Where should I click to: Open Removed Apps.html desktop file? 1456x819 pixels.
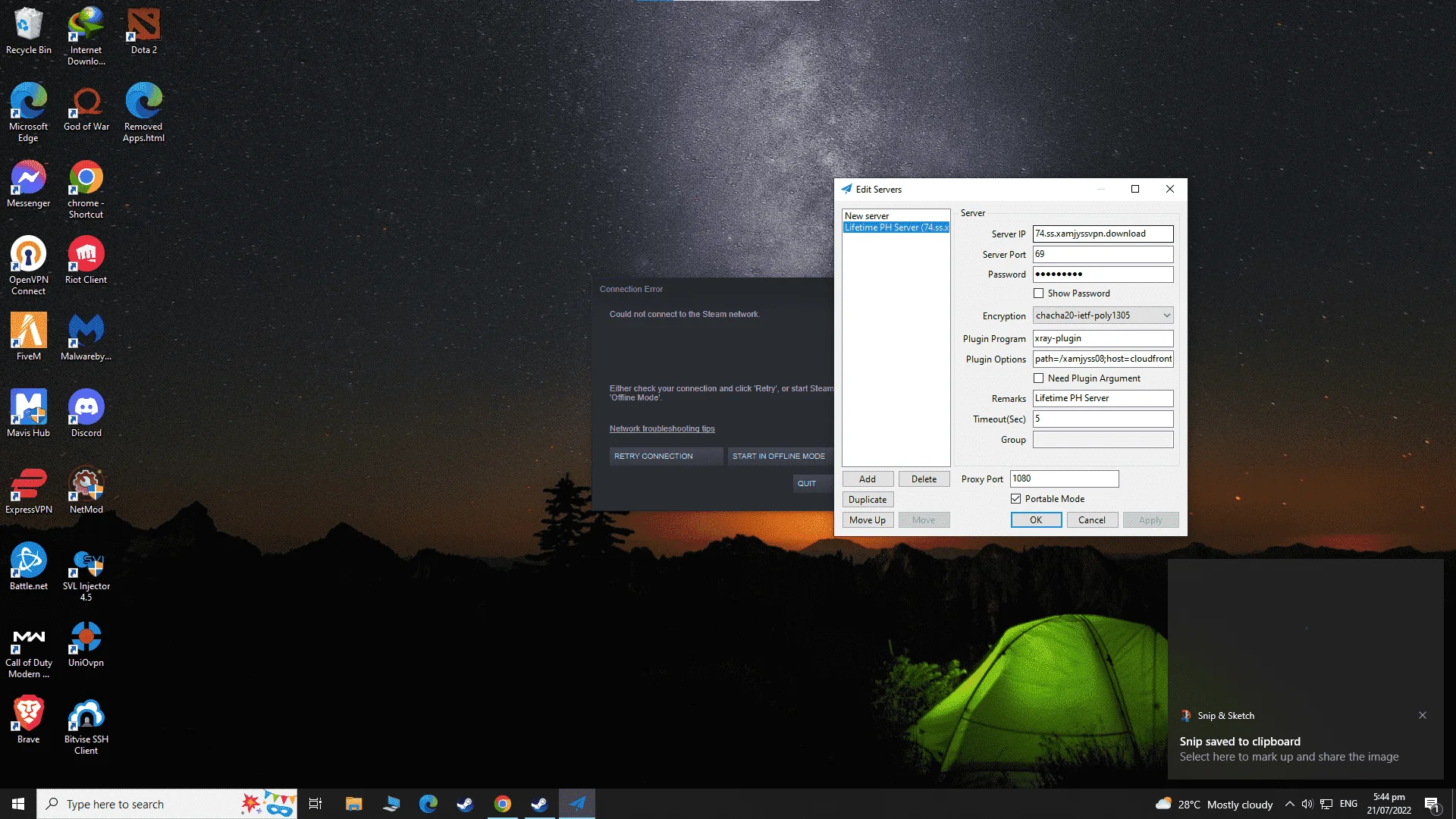pos(143,112)
